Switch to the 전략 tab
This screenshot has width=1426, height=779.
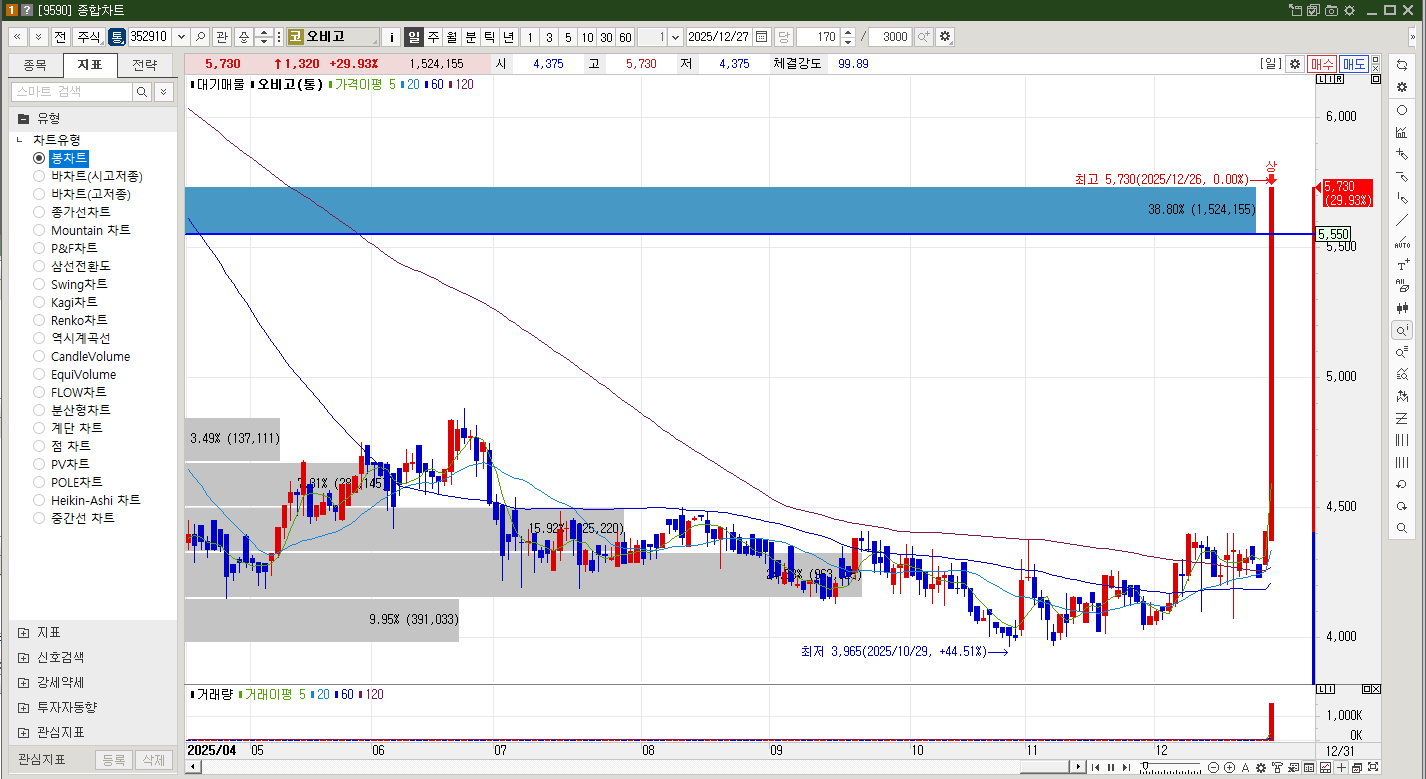click(145, 65)
